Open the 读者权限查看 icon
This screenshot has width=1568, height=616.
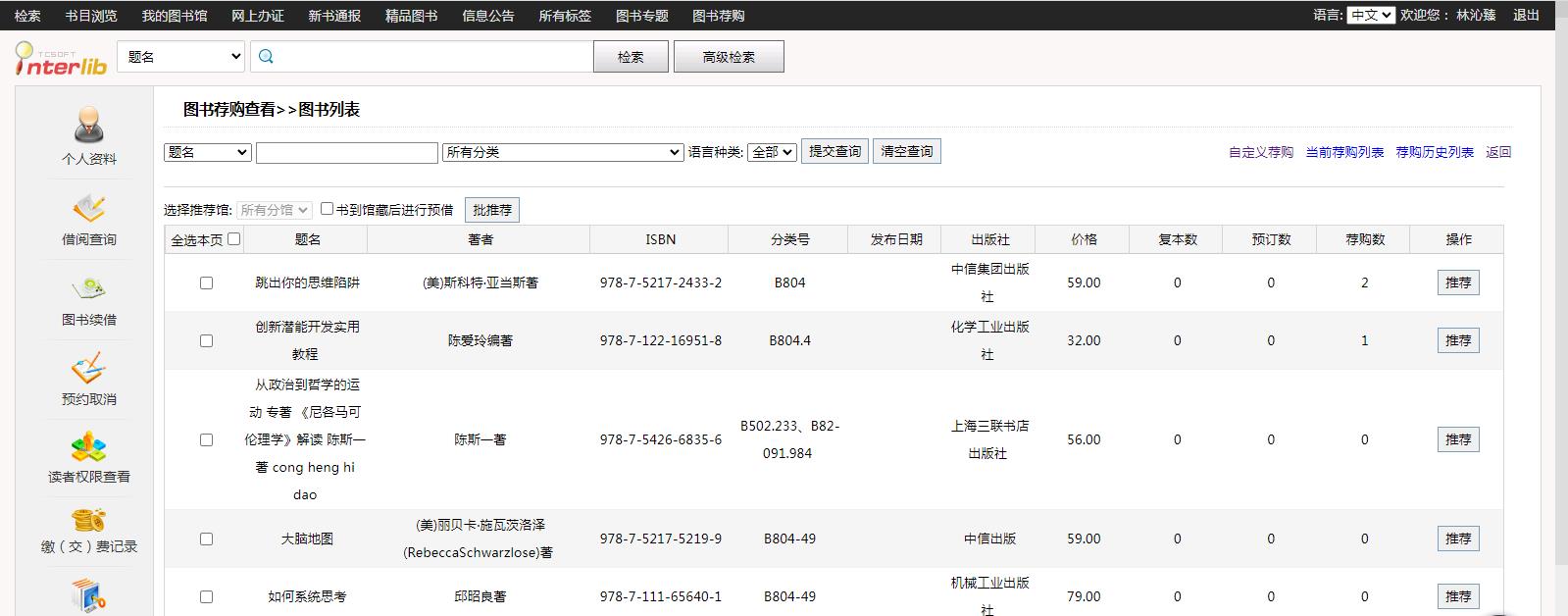pos(89,447)
